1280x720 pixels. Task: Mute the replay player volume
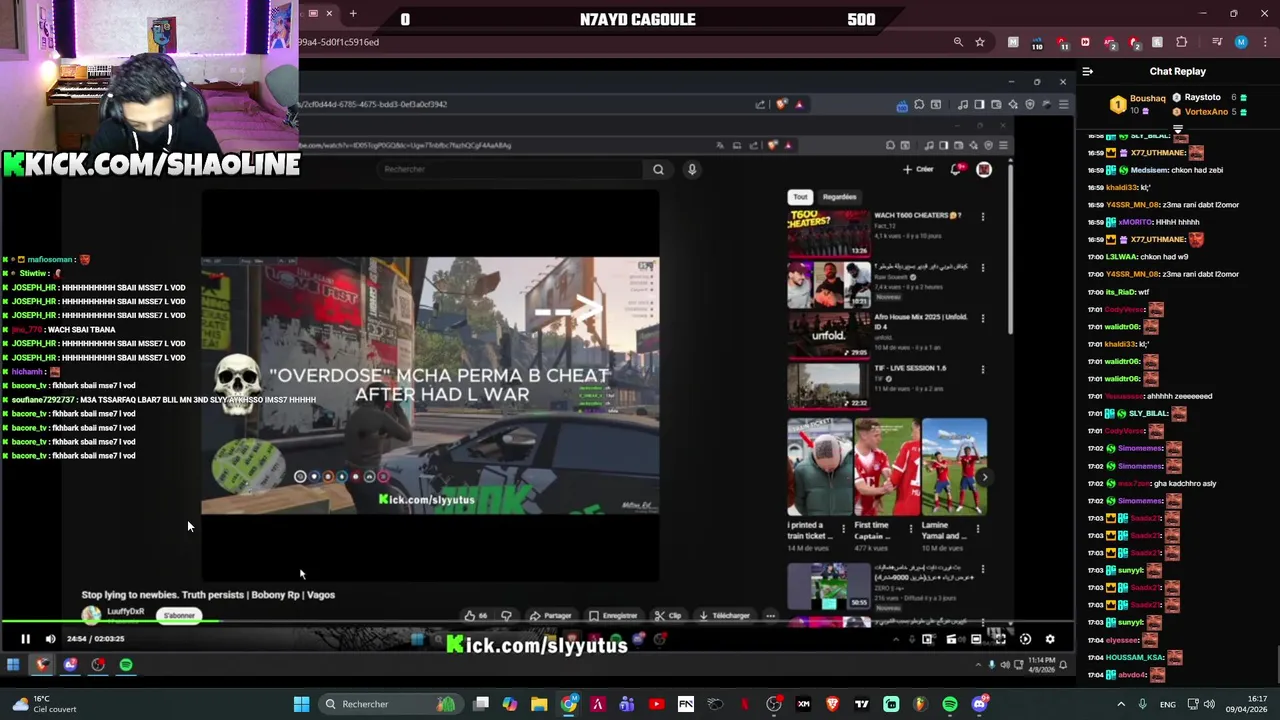click(50, 639)
